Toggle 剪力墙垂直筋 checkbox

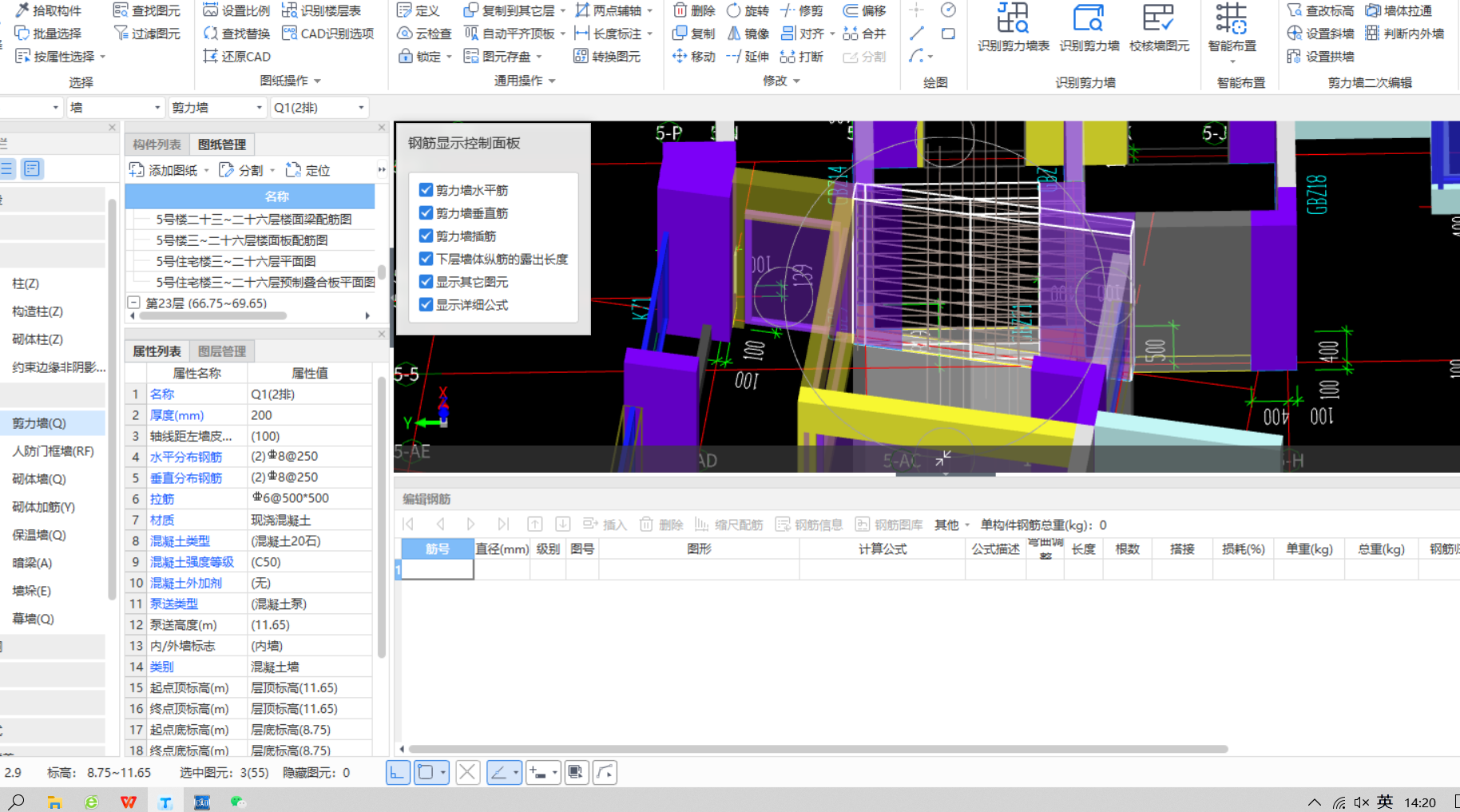tap(426, 213)
